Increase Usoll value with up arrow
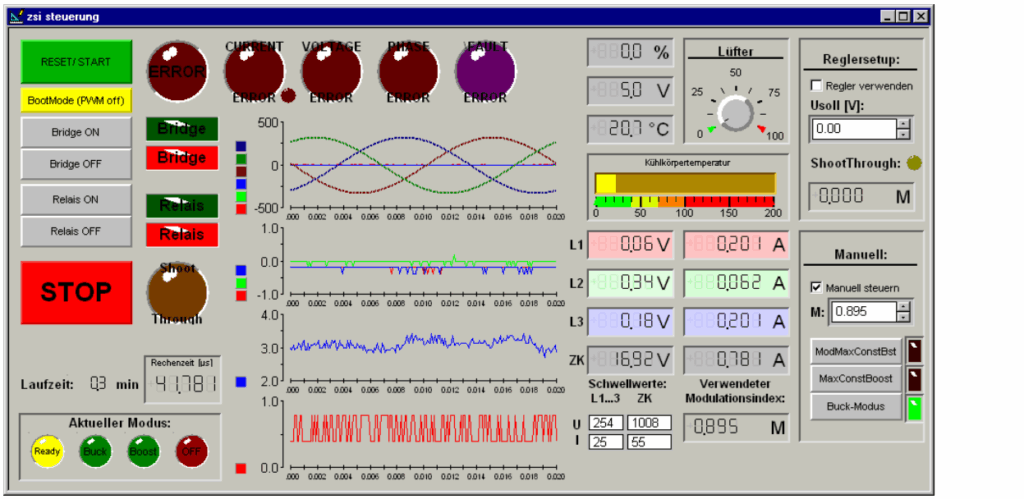 coord(903,123)
